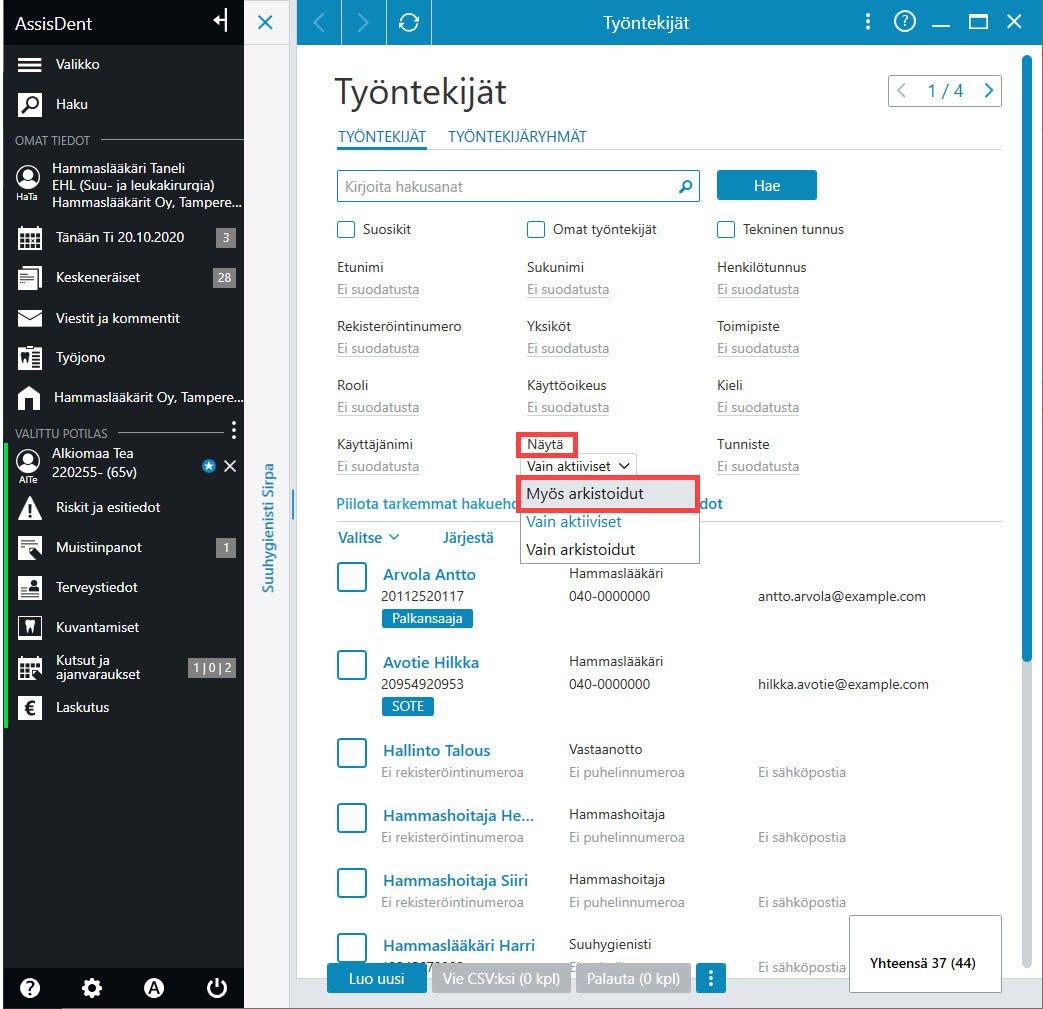Open the blue three-dot menu beside Palauta
The width and height of the screenshot is (1043, 1009).
tap(710, 978)
